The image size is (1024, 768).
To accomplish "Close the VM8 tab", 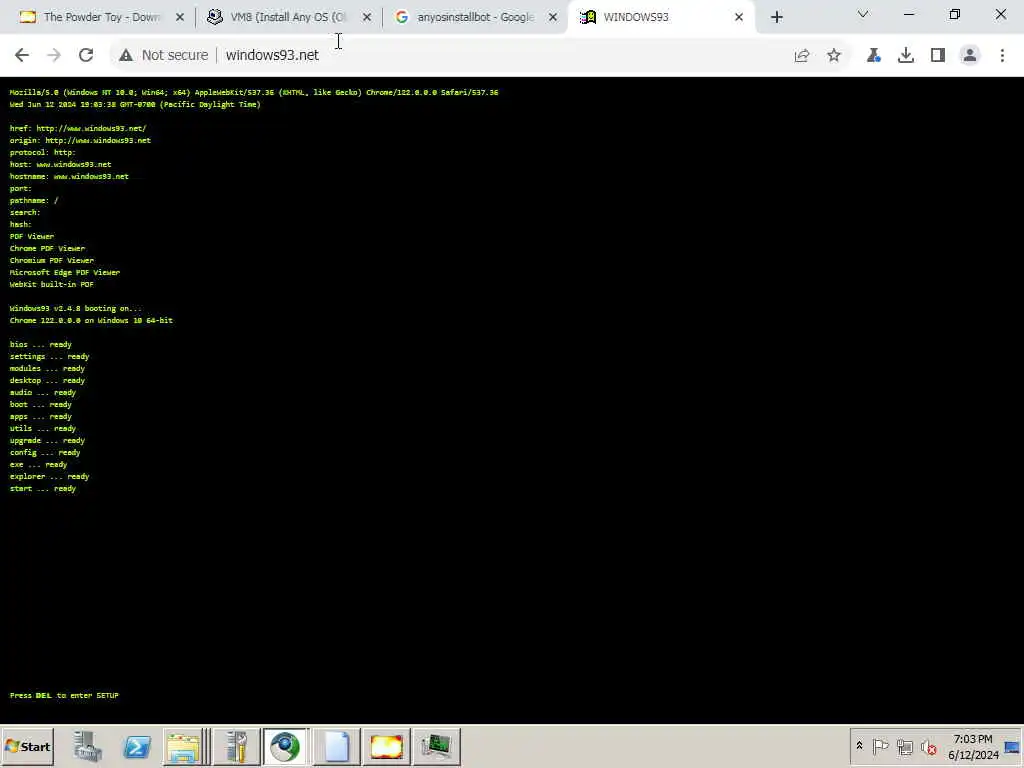I will point(367,17).
